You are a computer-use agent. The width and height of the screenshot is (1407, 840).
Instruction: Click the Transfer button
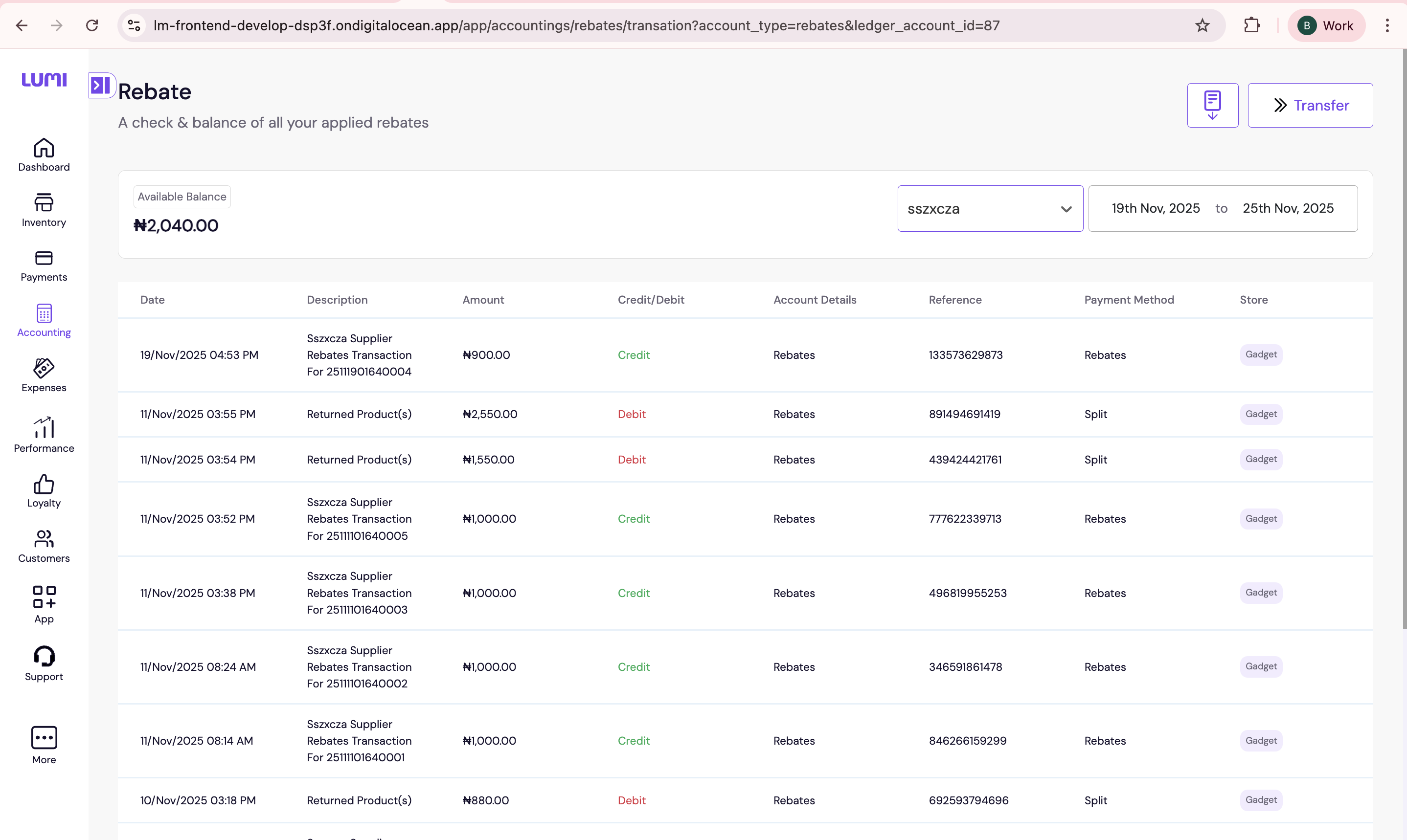pos(1310,105)
